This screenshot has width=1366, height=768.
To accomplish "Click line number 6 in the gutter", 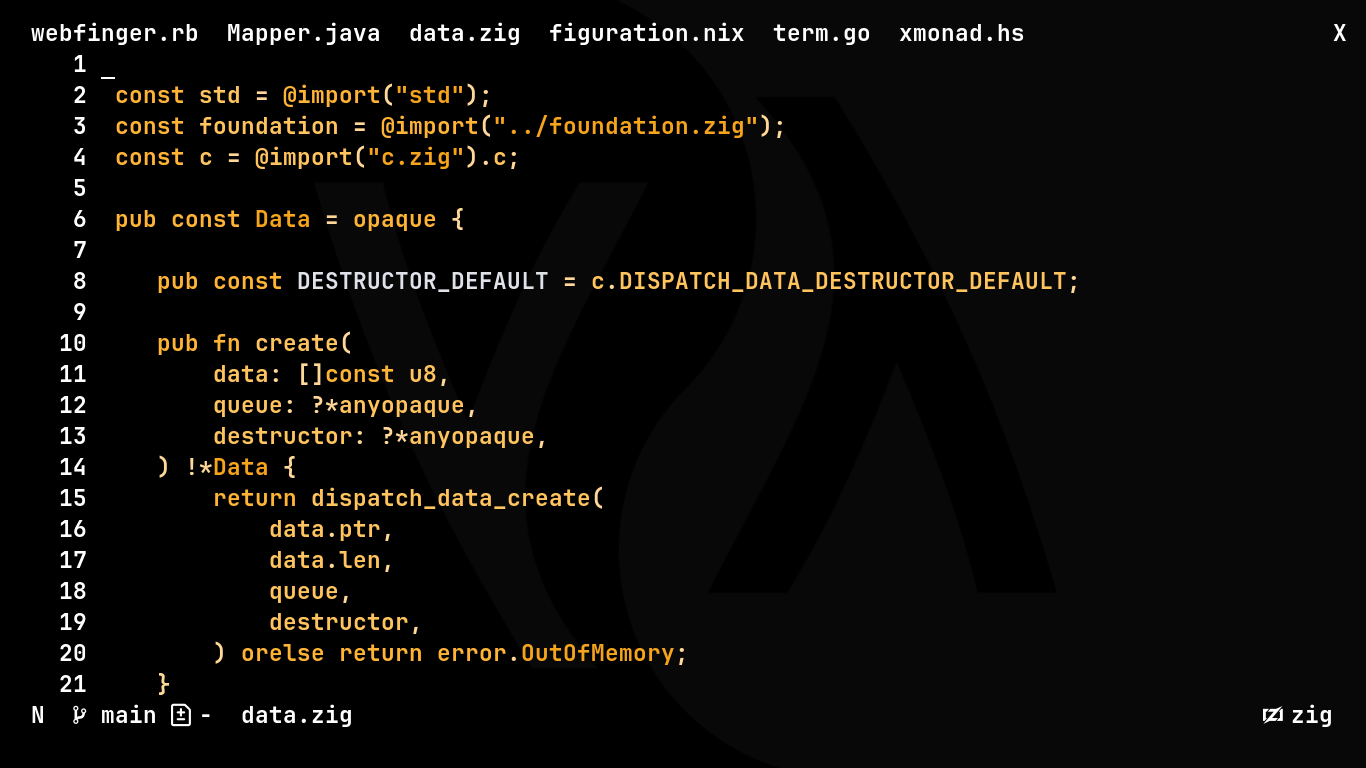I will pyautogui.click(x=80, y=219).
